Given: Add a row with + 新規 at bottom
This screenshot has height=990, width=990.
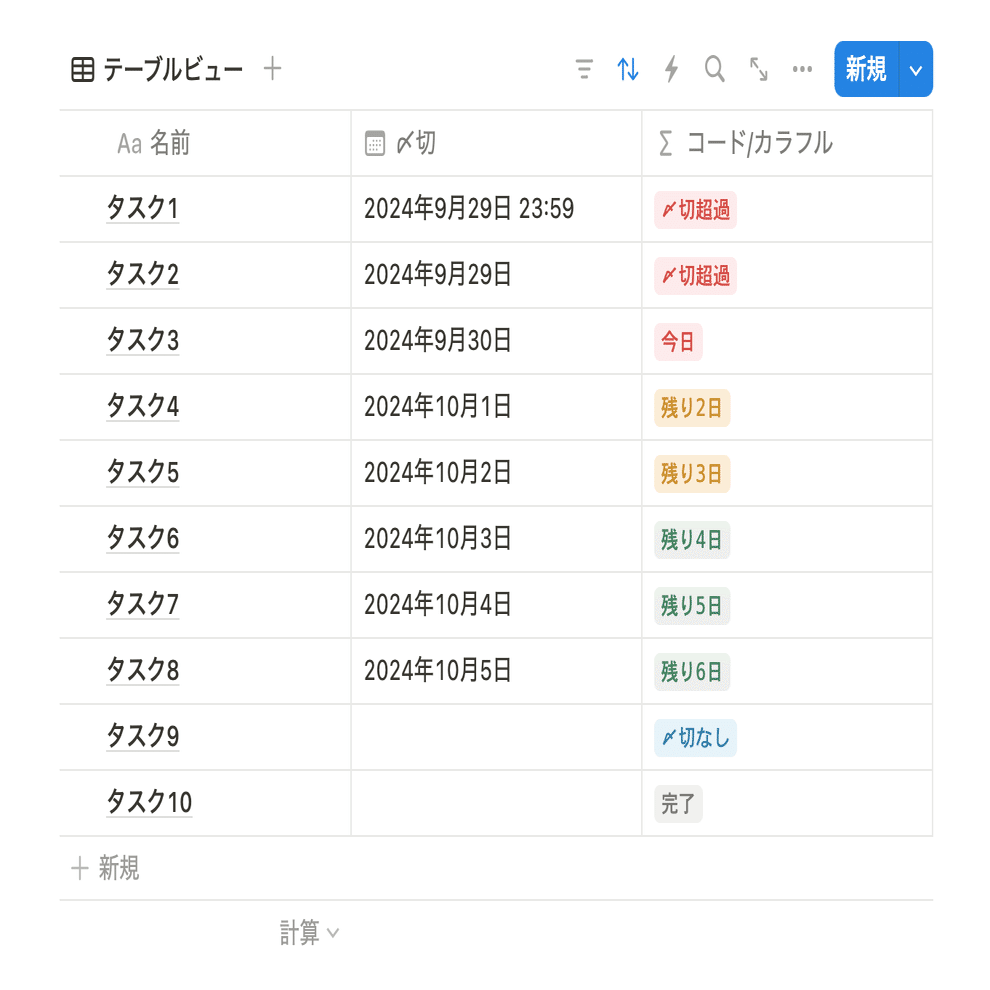Looking at the screenshot, I should [105, 868].
